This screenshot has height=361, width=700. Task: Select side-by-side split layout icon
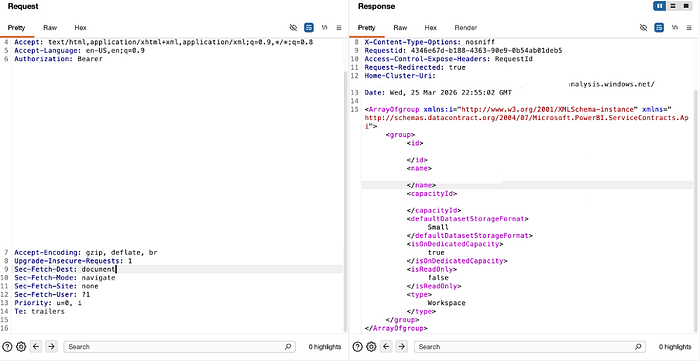[x=659, y=6]
